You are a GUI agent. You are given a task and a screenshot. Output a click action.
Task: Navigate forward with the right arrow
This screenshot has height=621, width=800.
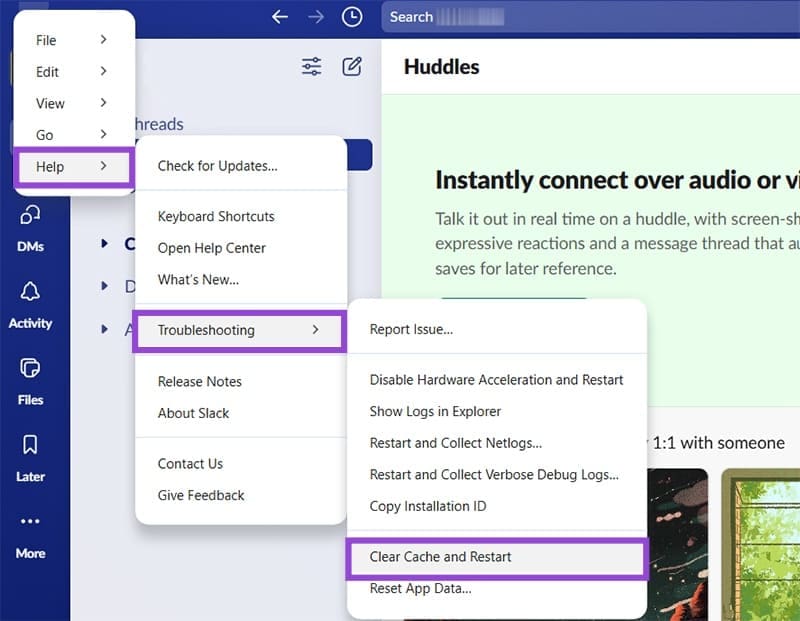(315, 17)
